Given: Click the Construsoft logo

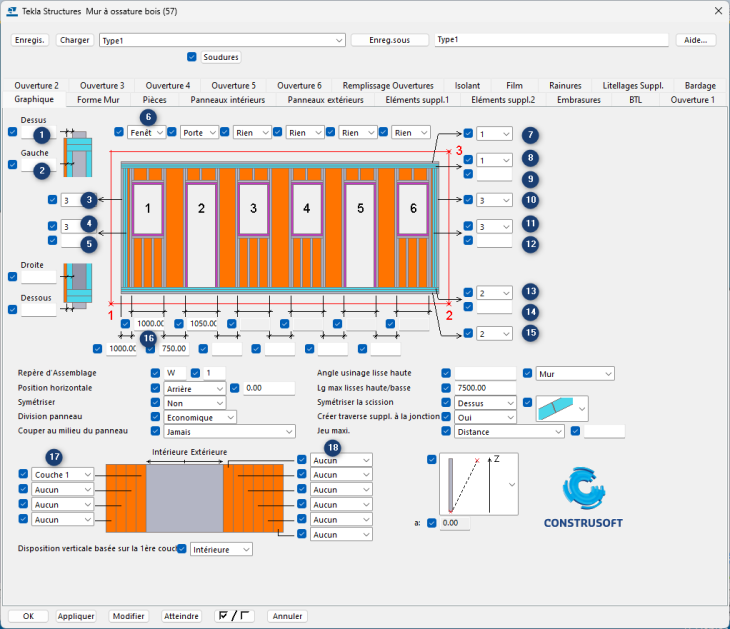Looking at the screenshot, I should [584, 499].
